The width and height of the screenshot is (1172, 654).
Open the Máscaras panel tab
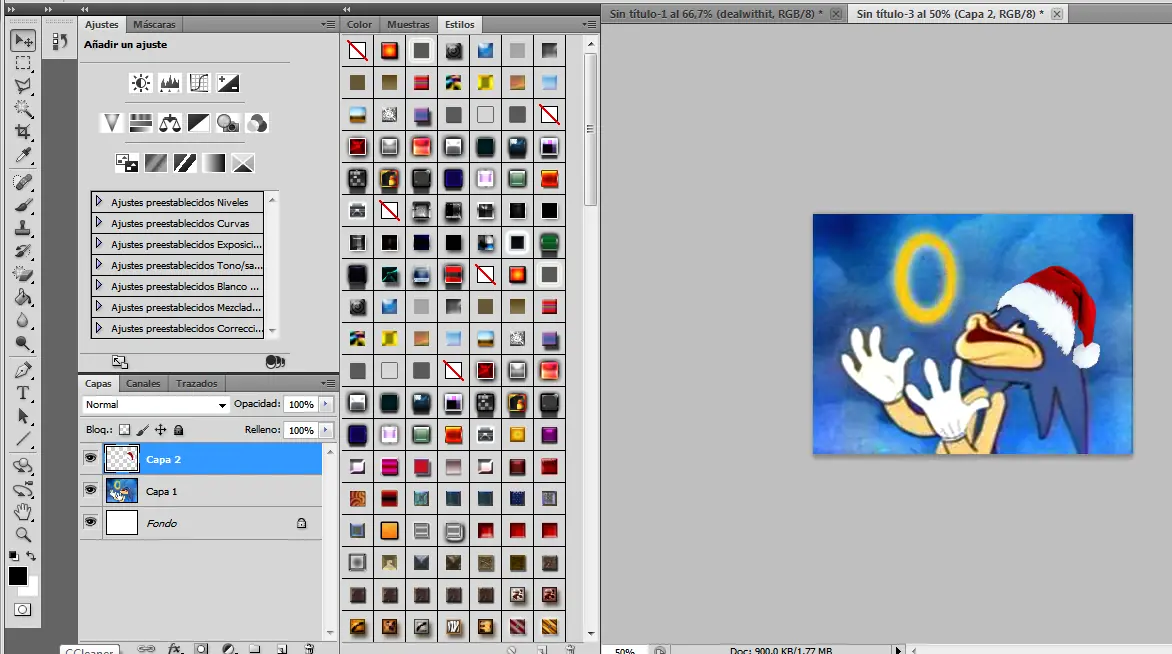coord(153,24)
